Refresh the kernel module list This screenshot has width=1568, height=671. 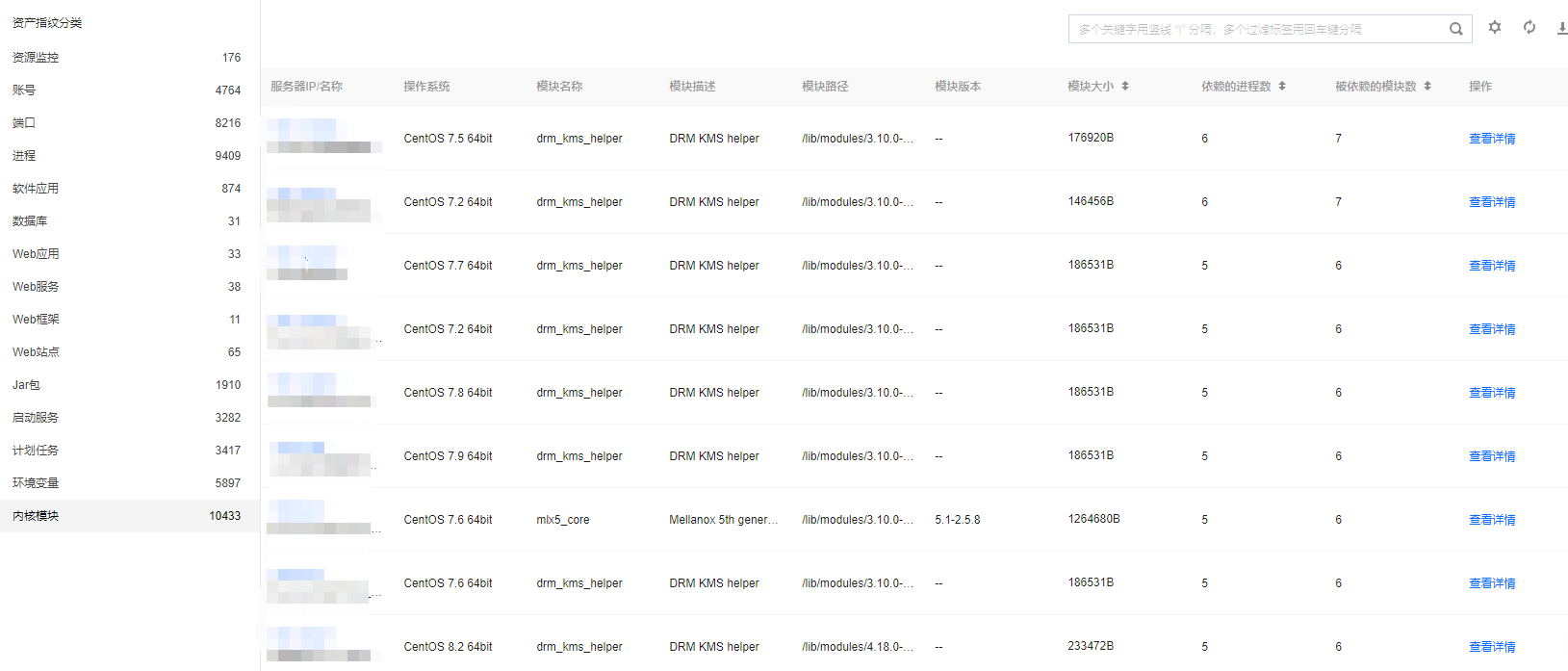coord(1529,28)
